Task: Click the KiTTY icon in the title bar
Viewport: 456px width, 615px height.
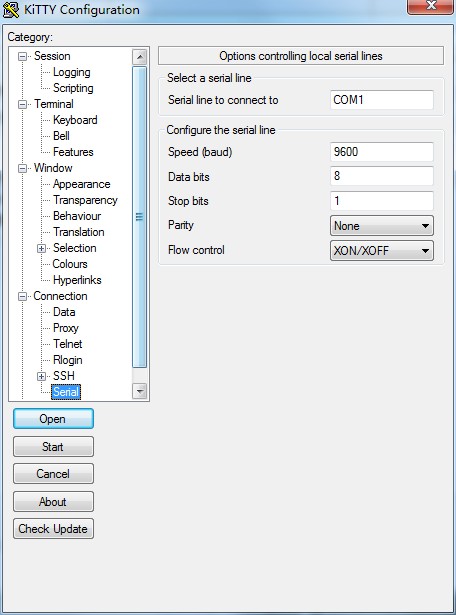Action: tap(11, 10)
